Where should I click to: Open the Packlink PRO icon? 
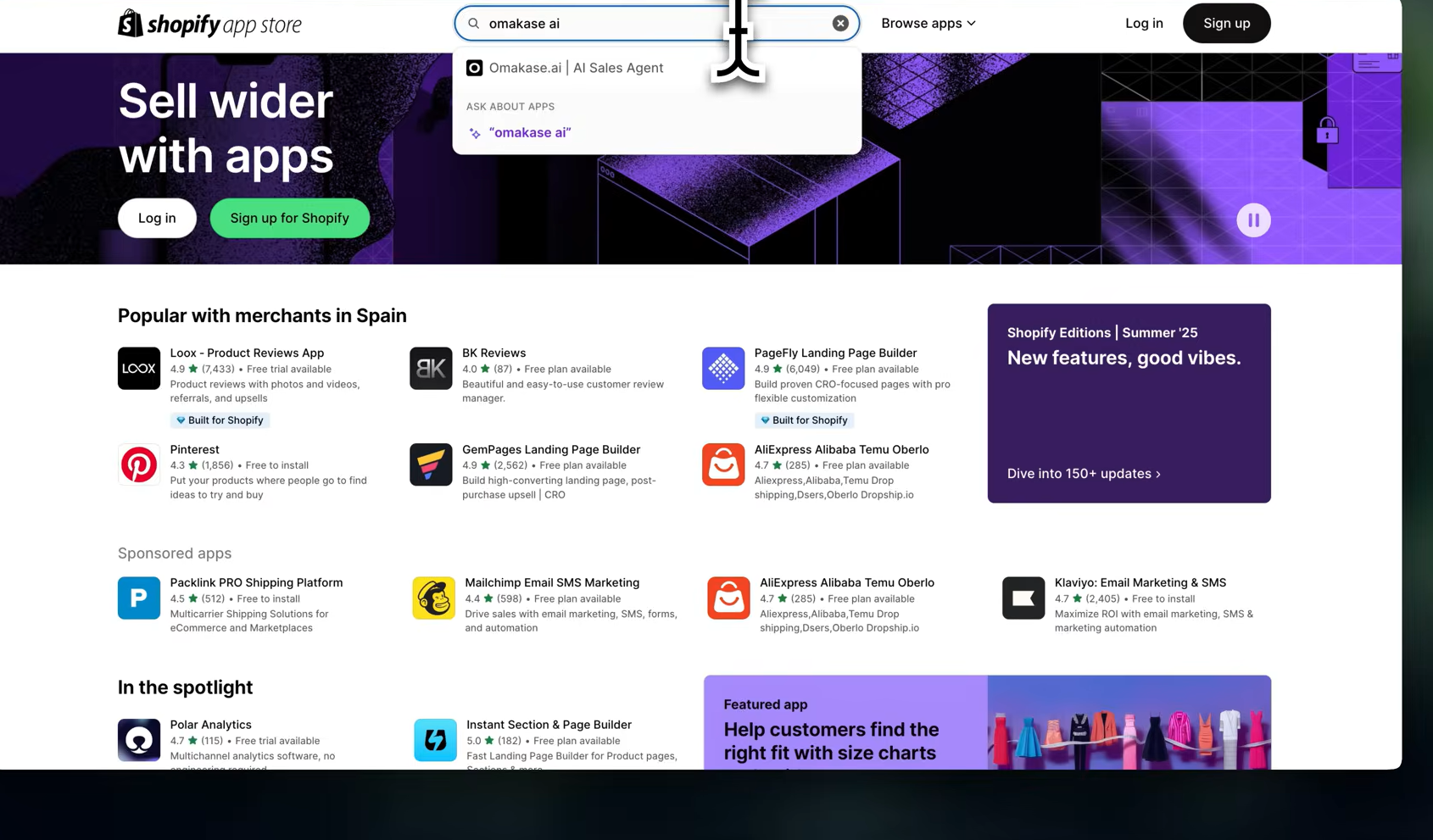(139, 598)
